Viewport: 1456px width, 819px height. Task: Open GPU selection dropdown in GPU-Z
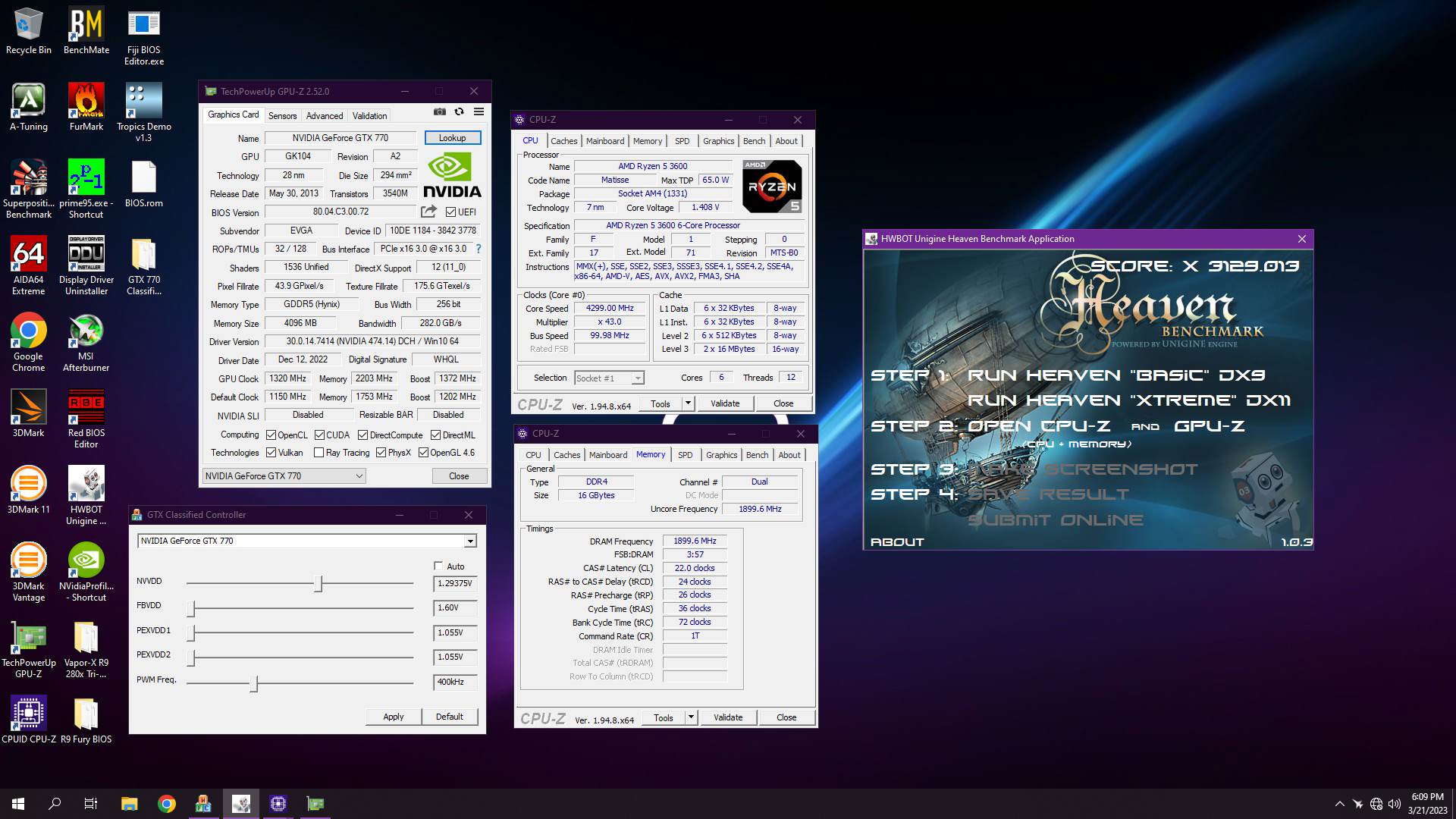click(284, 476)
